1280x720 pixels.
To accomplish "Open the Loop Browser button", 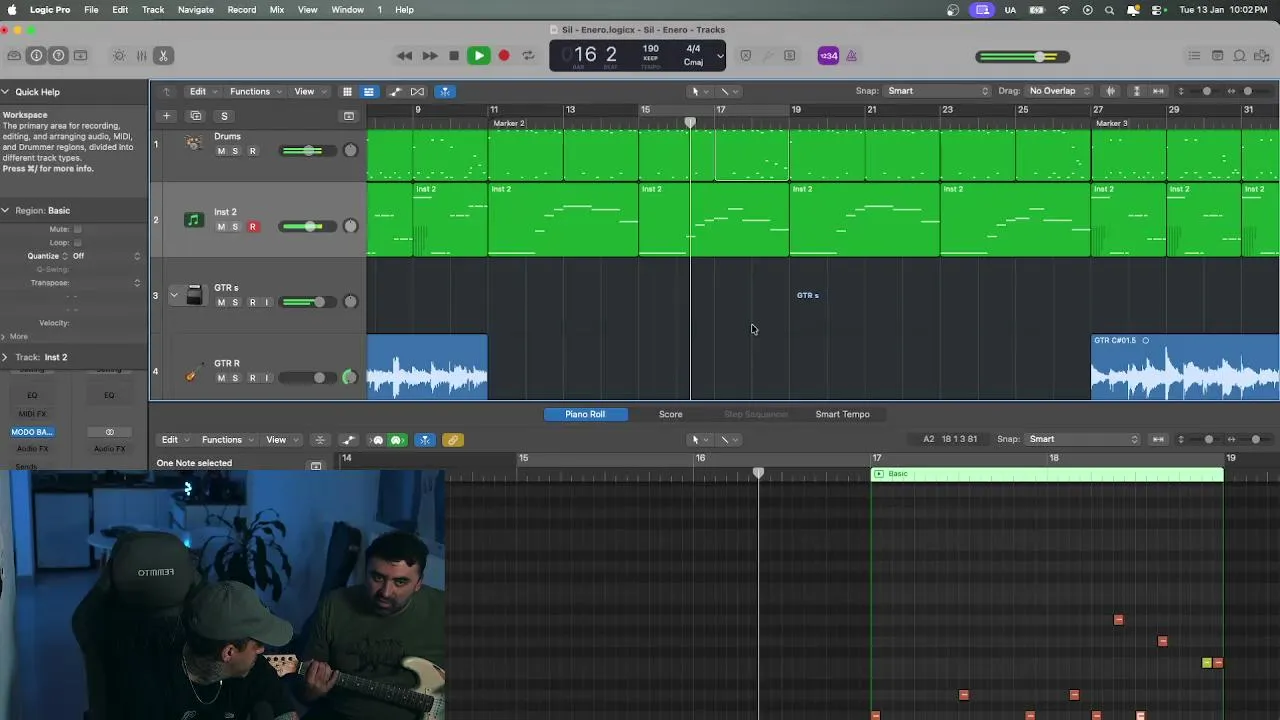I will tap(1239, 56).
